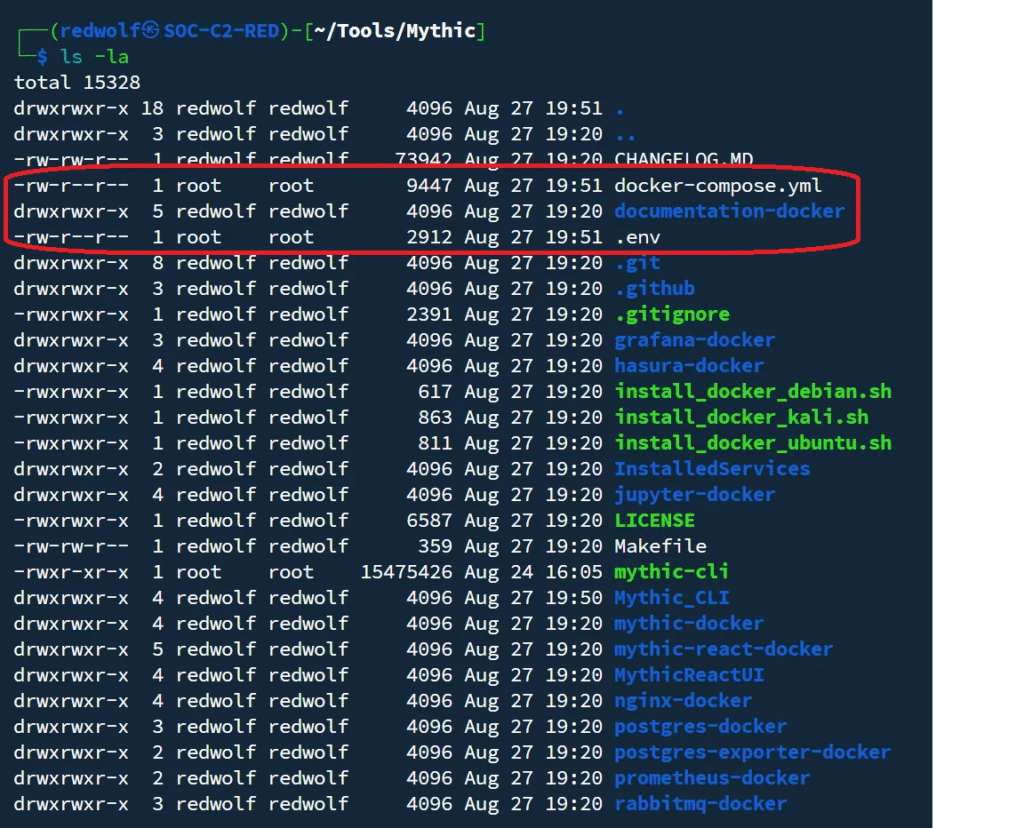Click the 6587 size of LICENSE

click(x=429, y=520)
